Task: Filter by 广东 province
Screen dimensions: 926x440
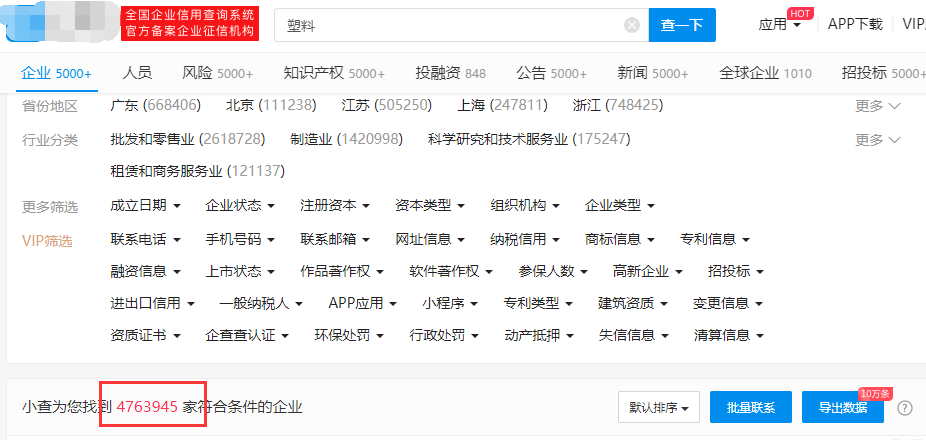Action: 155,106
